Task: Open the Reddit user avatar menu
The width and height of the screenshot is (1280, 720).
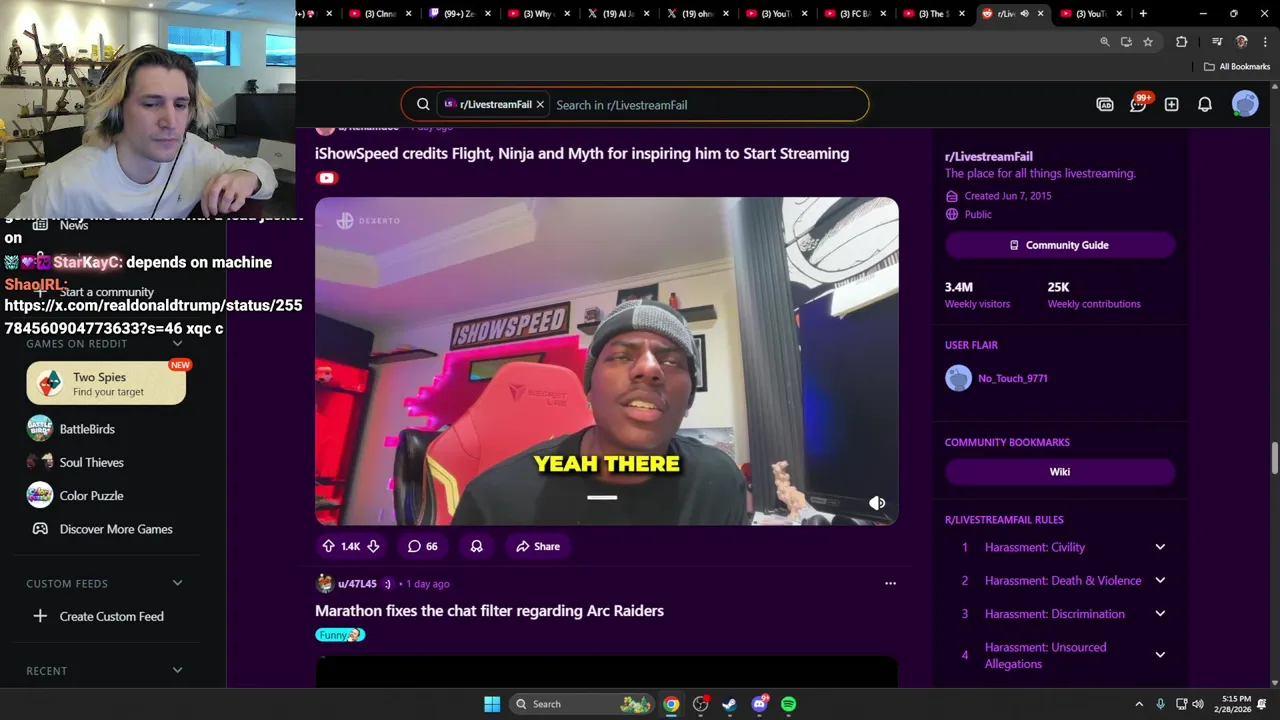Action: pyautogui.click(x=1245, y=104)
